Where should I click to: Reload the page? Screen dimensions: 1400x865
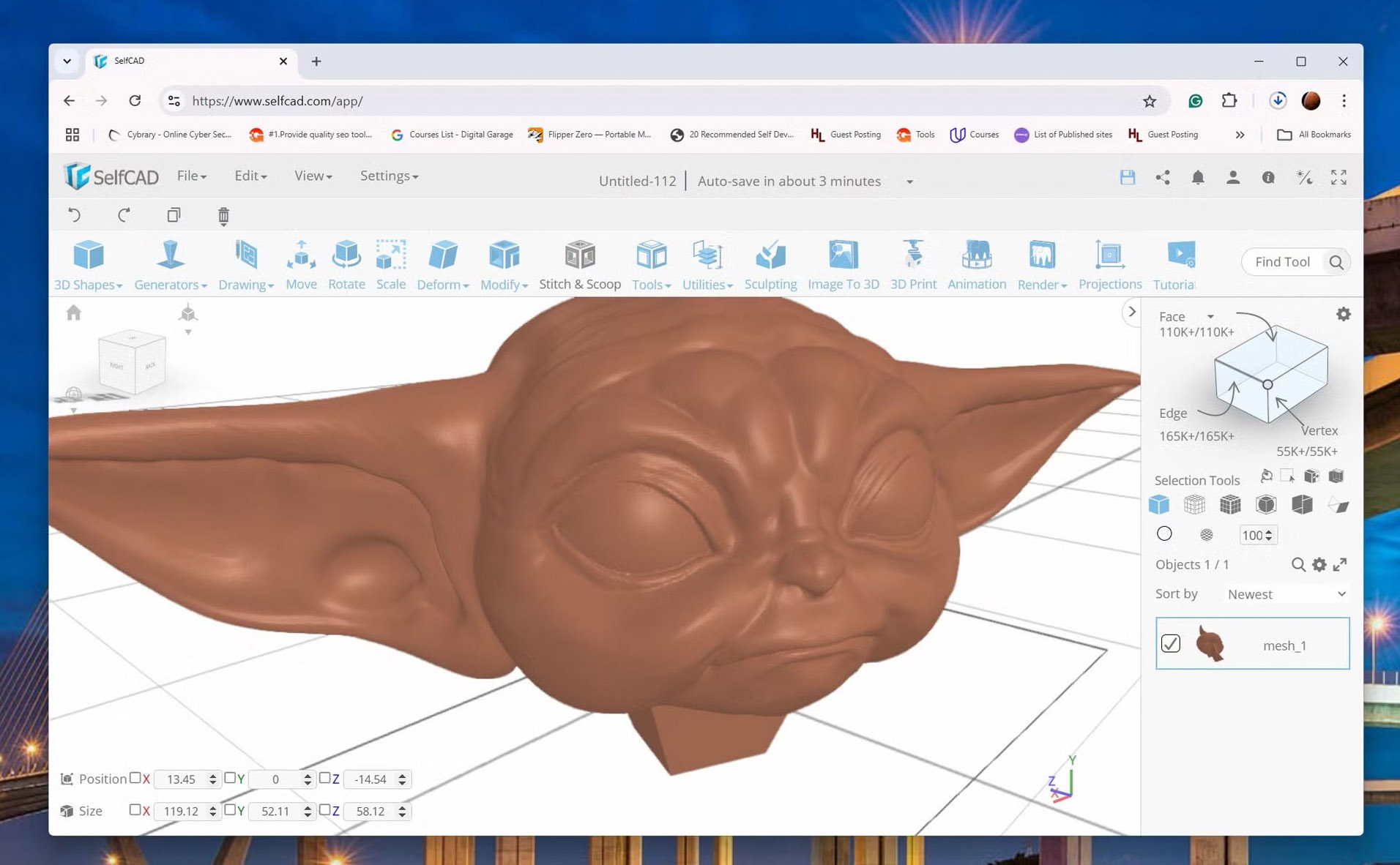tap(135, 100)
